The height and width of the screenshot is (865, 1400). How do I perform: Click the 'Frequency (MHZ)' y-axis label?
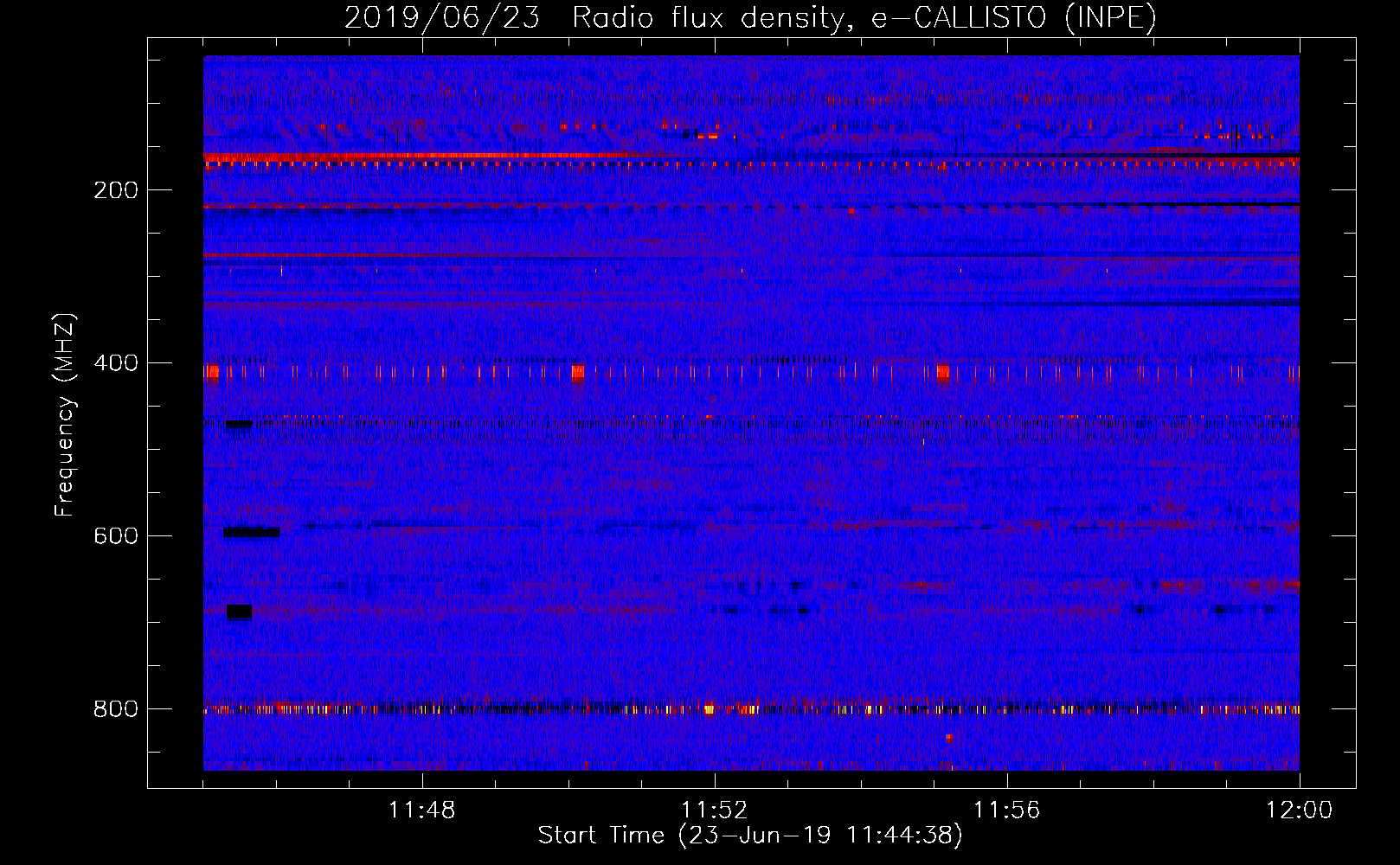pos(65,415)
